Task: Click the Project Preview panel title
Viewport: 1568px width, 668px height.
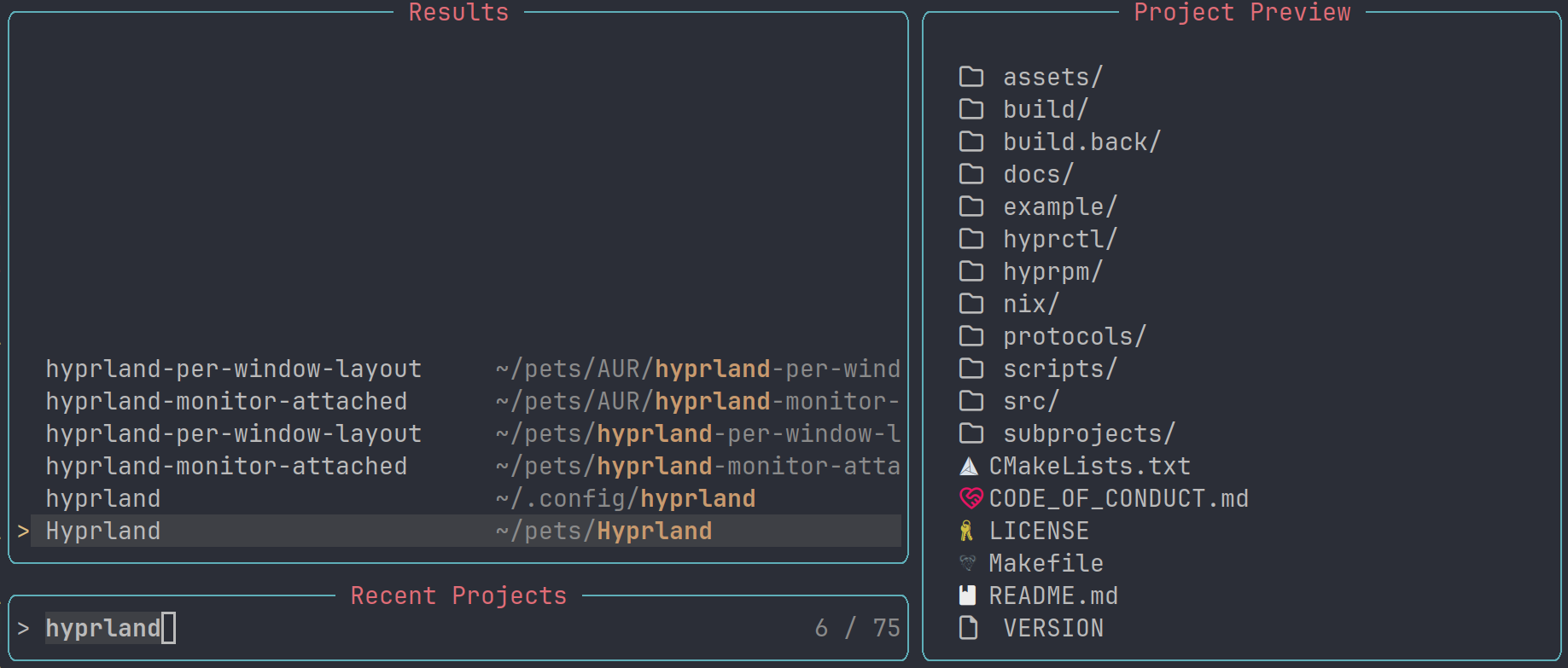Action: tap(1242, 12)
